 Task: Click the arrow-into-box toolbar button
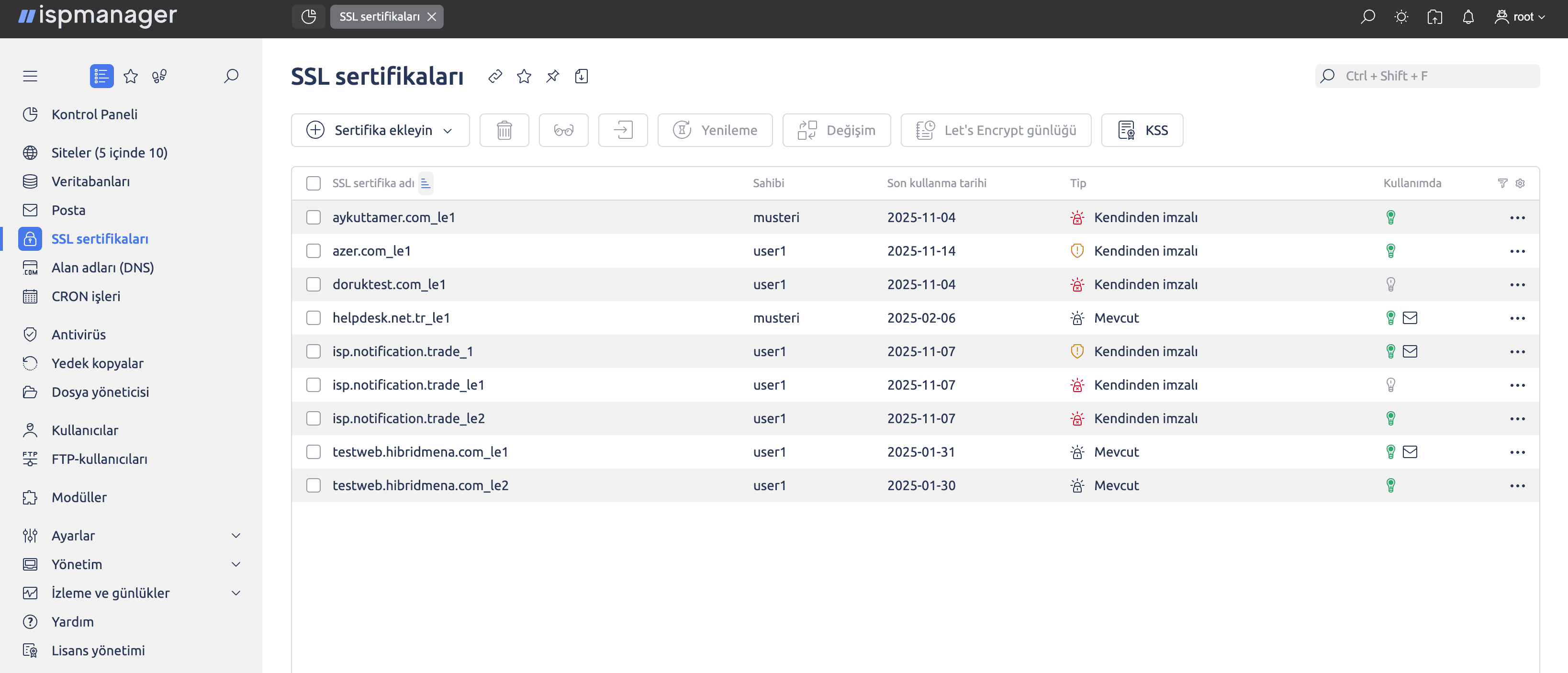click(x=623, y=130)
